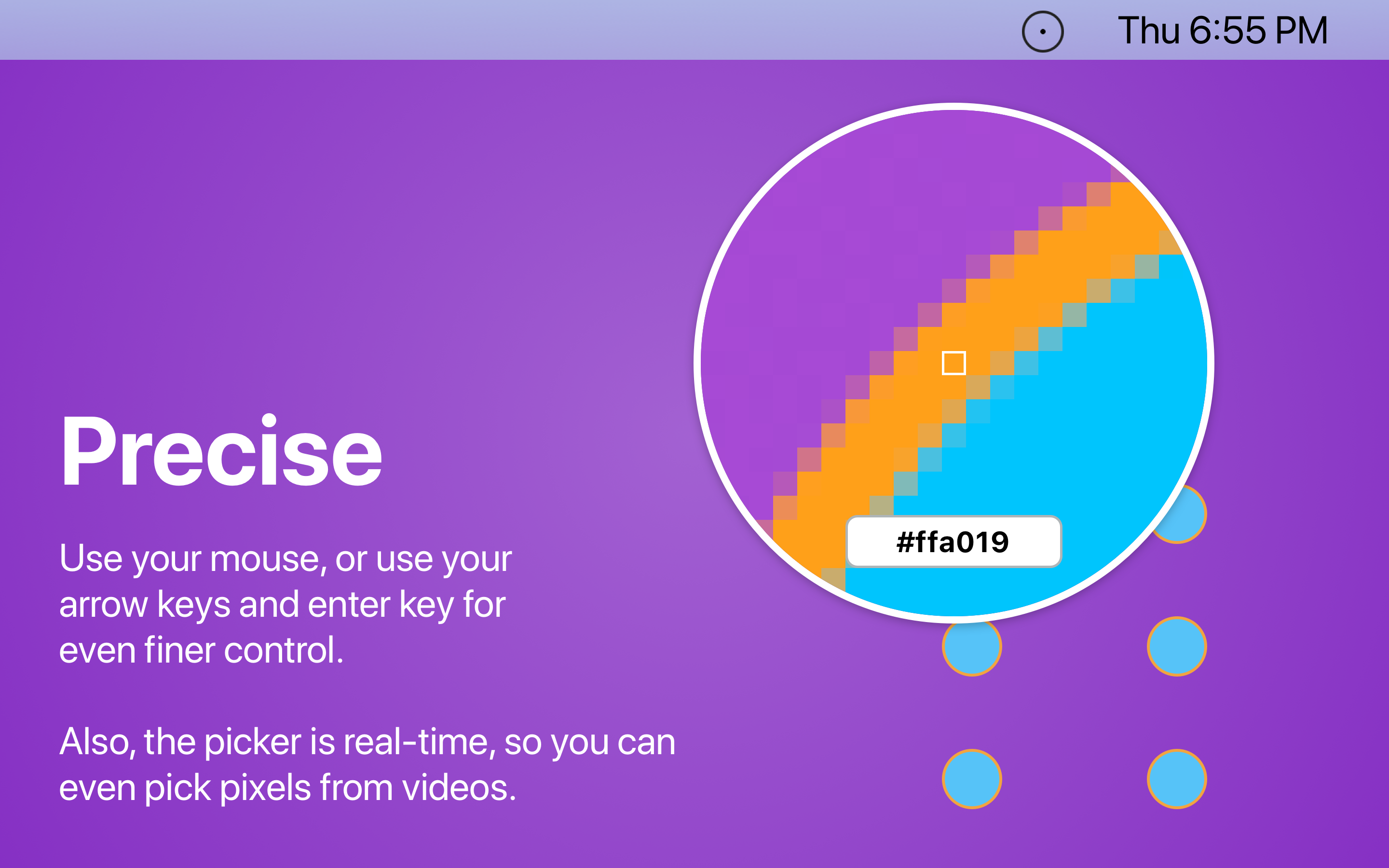Click the #ffa019 hex color label

[953, 542]
